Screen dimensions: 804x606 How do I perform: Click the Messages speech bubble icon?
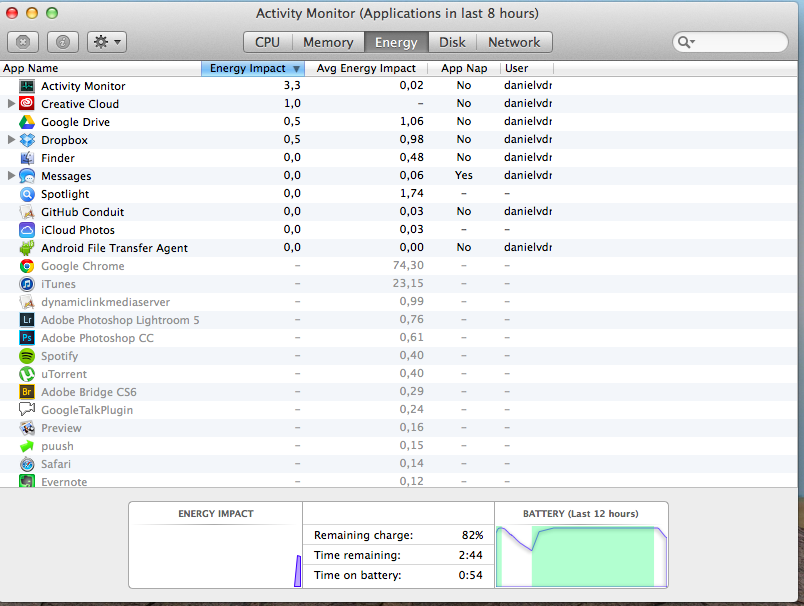[27, 176]
